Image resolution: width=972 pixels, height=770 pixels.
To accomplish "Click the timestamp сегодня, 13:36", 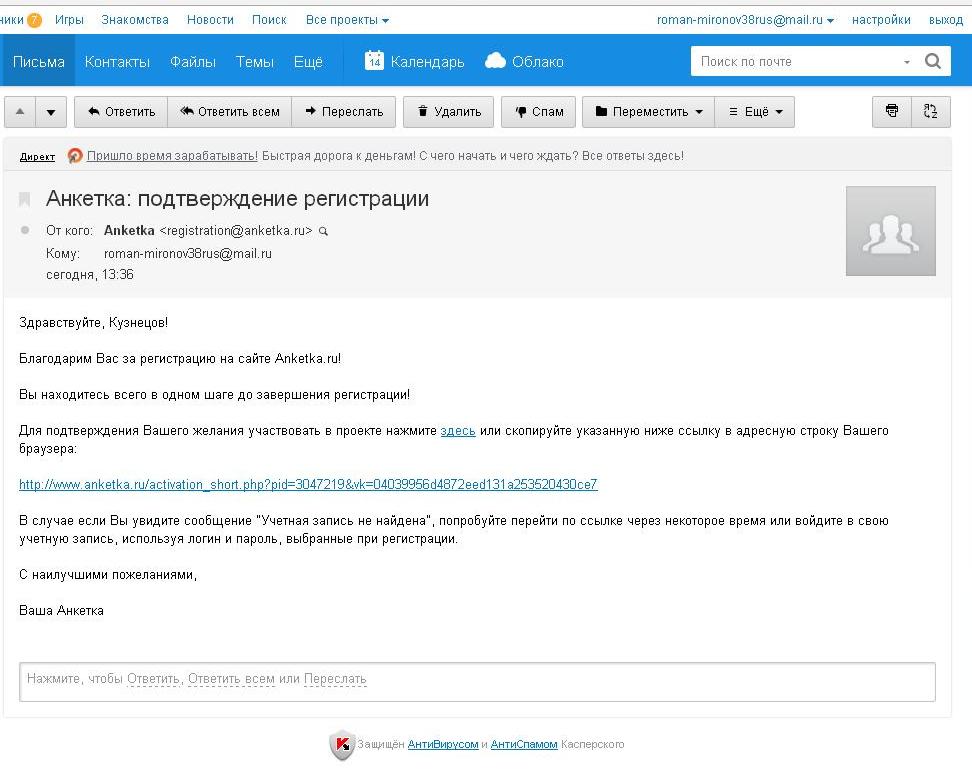I will [x=90, y=275].
